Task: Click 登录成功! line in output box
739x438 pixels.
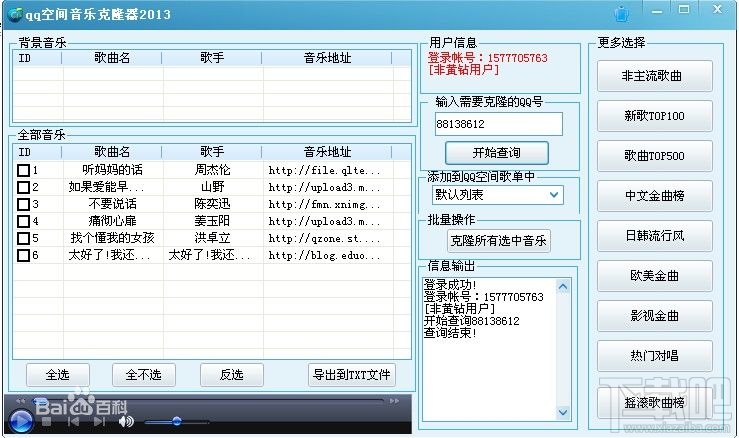Action: 450,285
